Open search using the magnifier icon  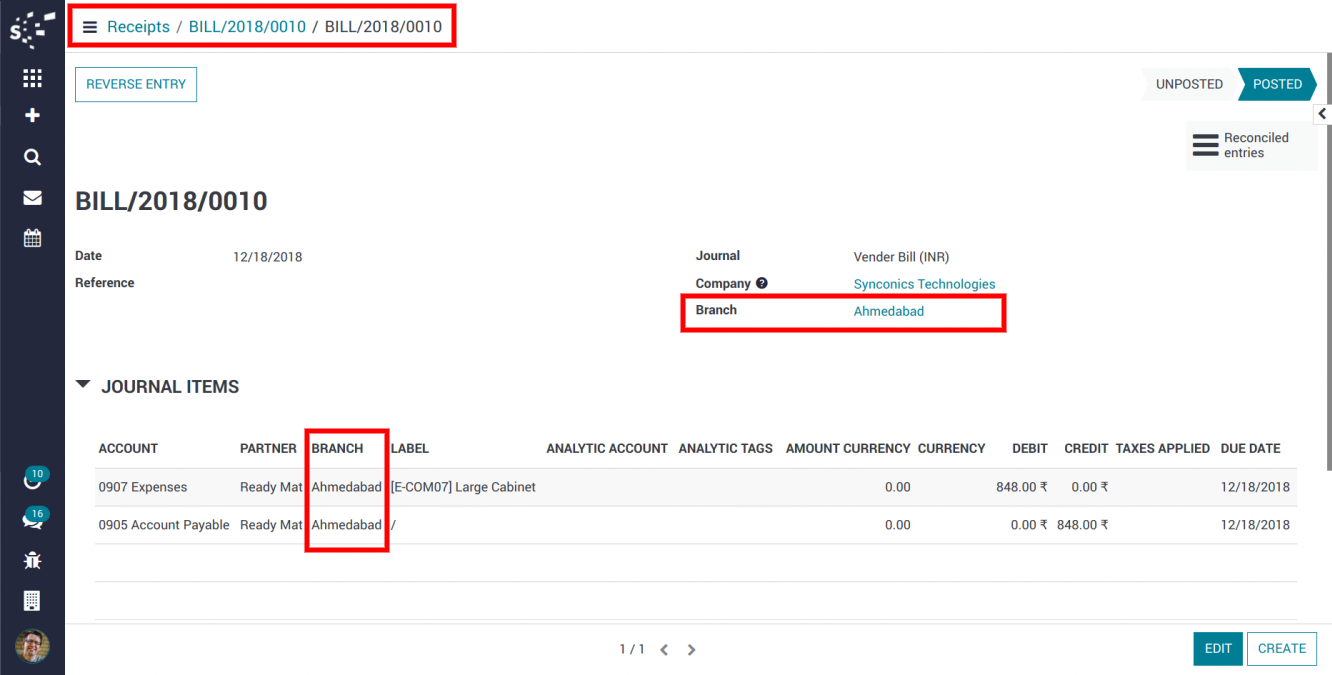tap(32, 157)
